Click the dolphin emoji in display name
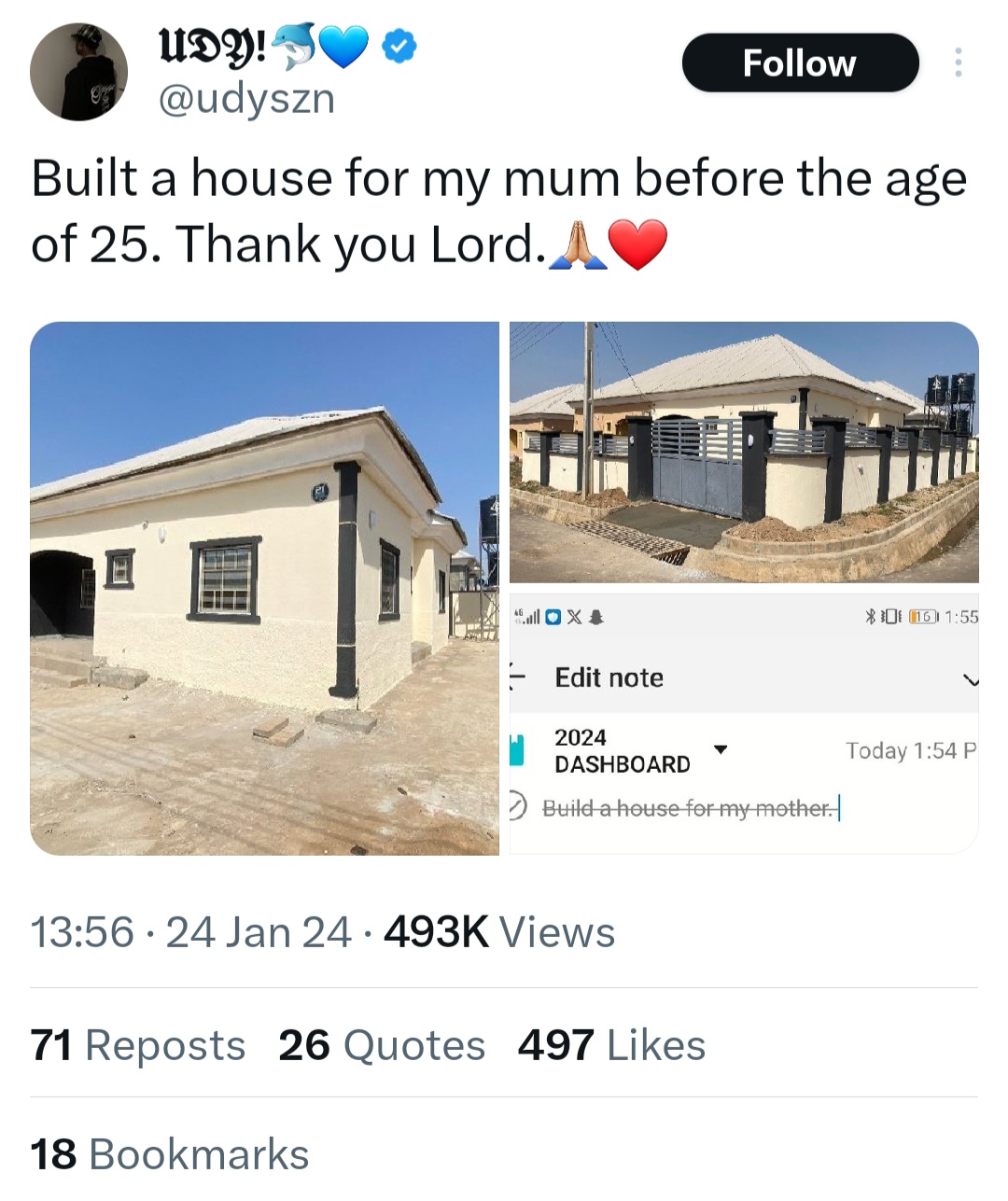This screenshot has width=1008, height=1201. [x=298, y=47]
